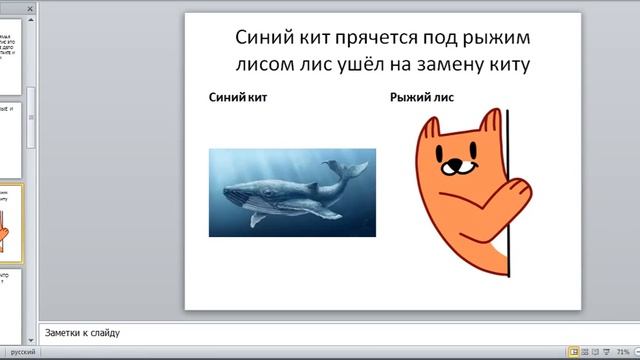Screen dimensions: 640x360
Task: Click the 'Рыжий лис' heading text
Action: [422, 97]
